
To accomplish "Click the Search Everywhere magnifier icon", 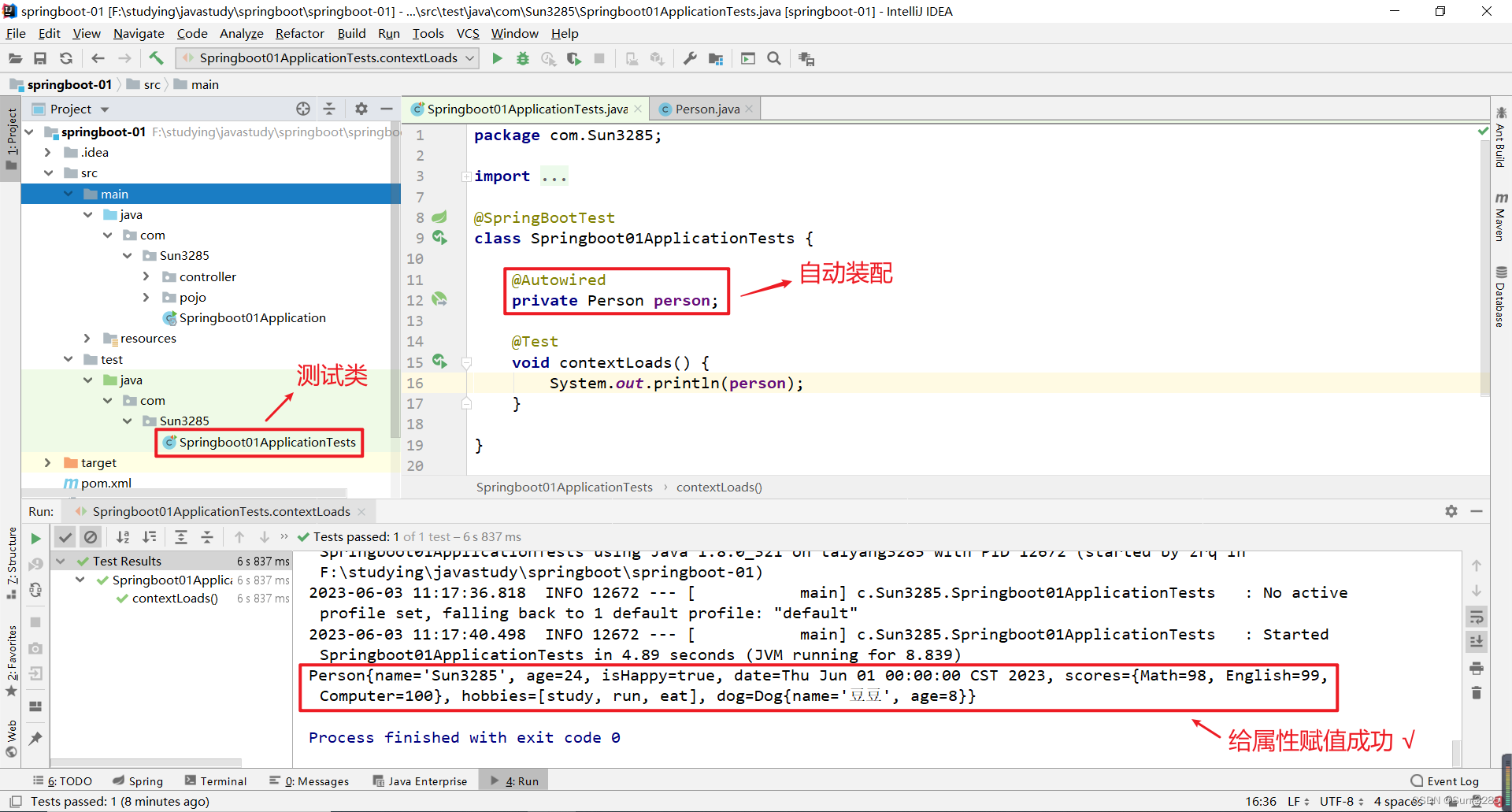I will click(774, 58).
